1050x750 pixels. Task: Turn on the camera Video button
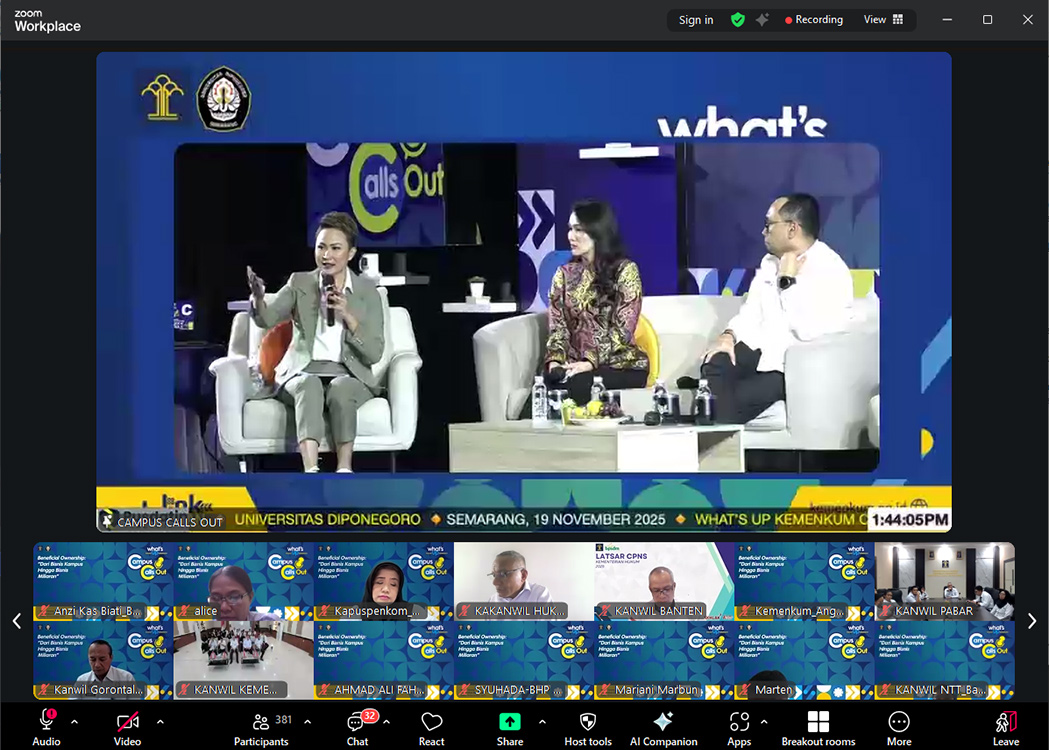127,727
